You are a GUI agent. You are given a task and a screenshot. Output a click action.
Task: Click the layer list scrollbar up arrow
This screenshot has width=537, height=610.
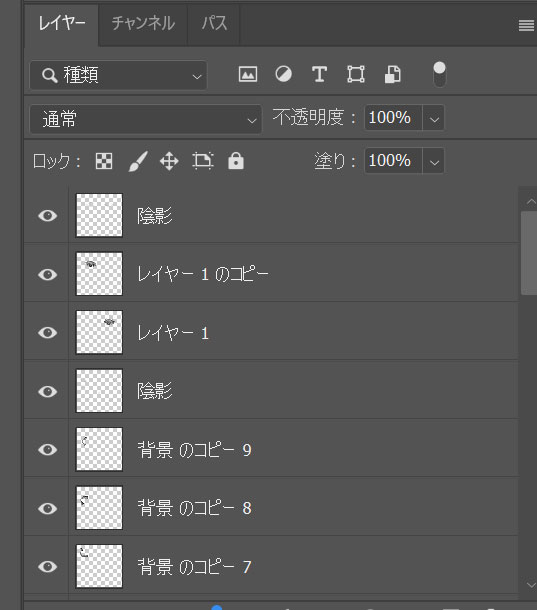tap(531, 201)
